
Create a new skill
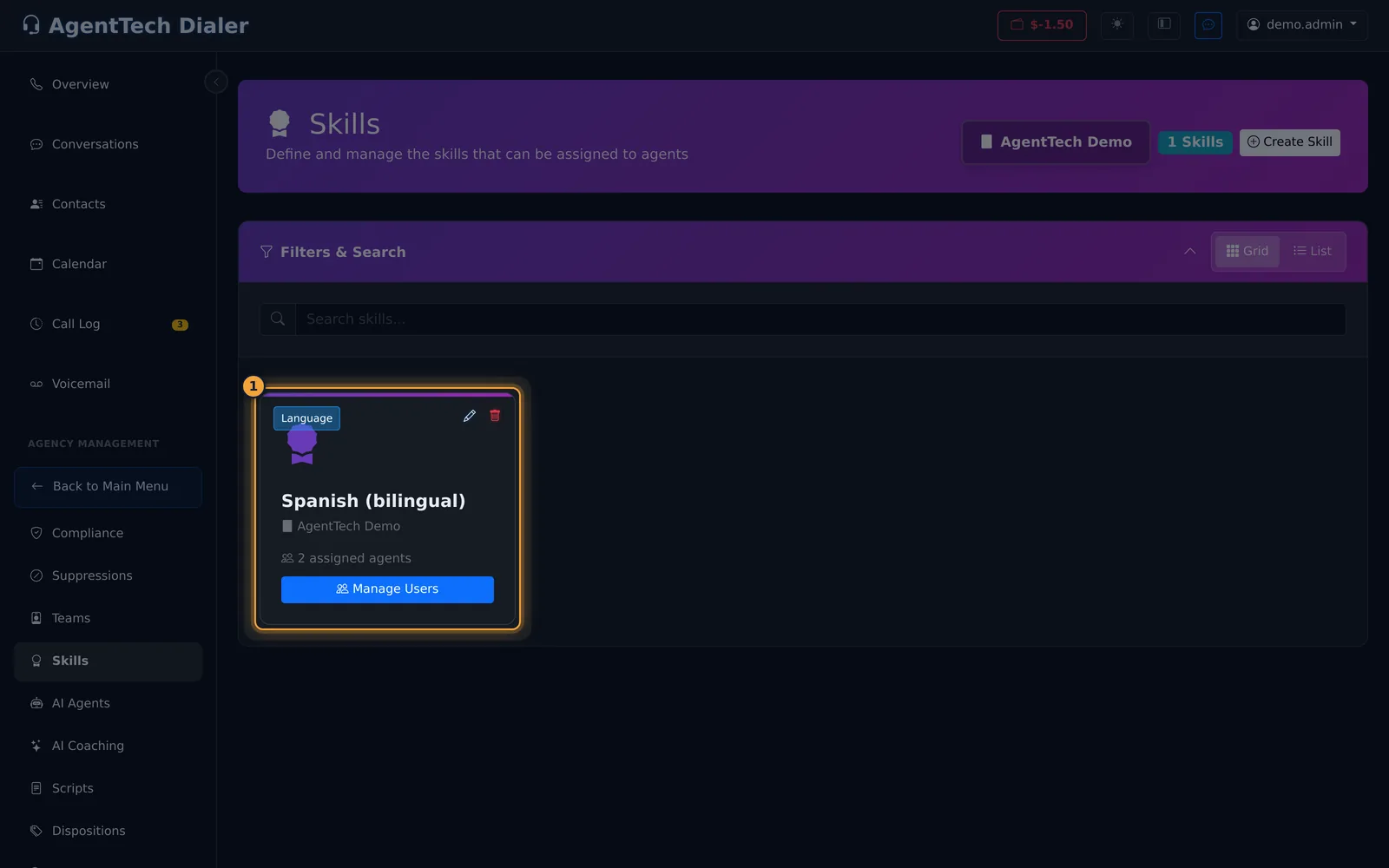click(x=1289, y=142)
